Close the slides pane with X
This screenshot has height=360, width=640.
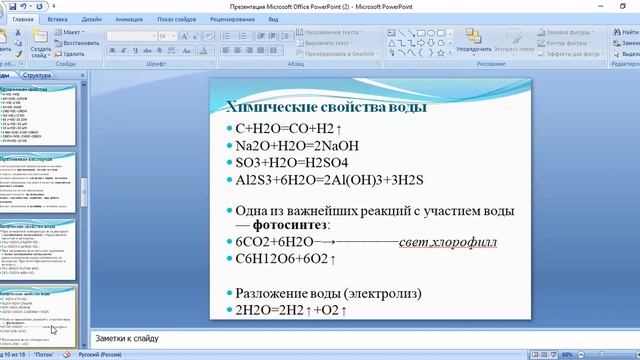(x=82, y=75)
